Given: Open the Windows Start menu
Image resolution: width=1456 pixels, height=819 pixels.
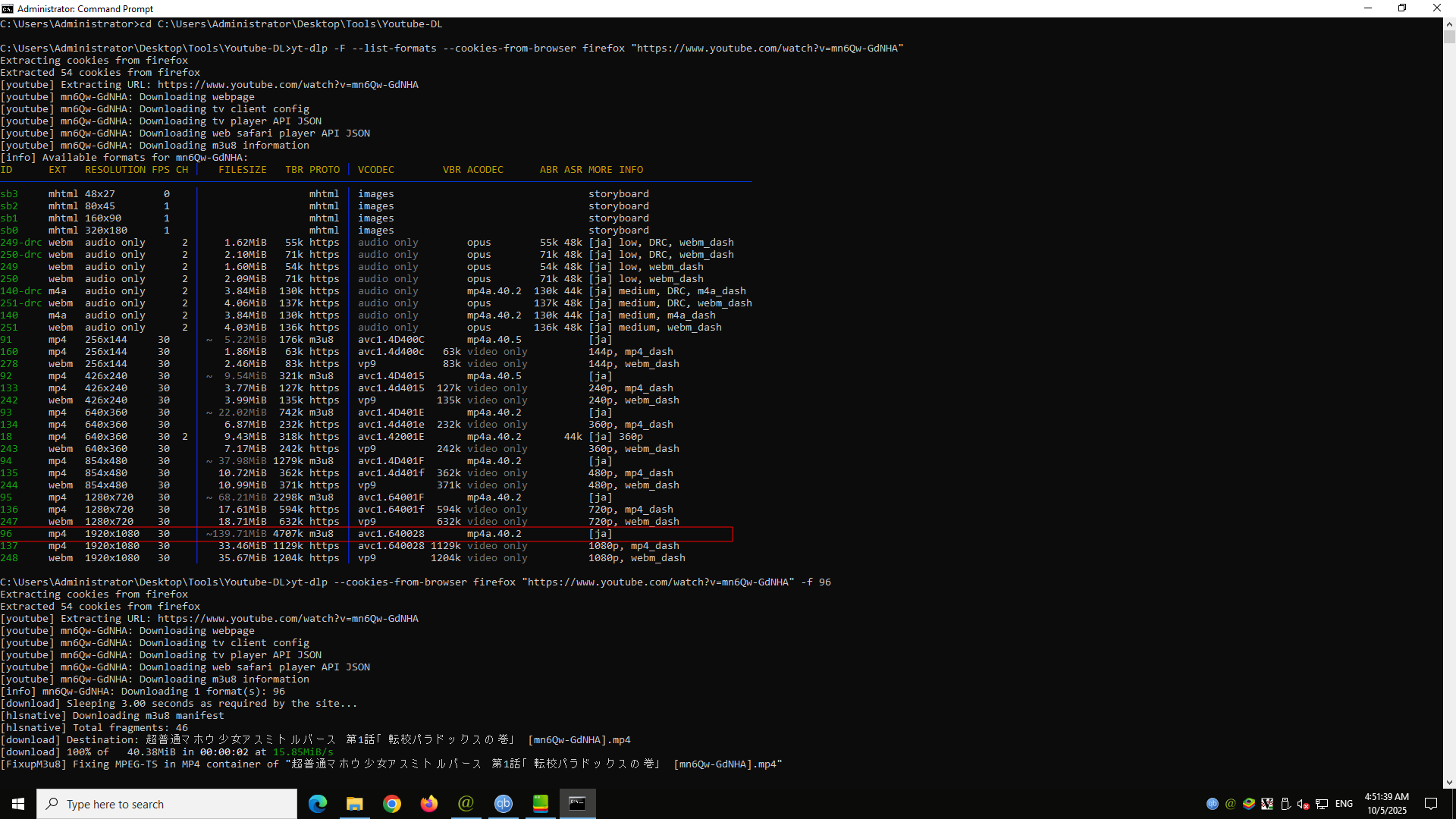Looking at the screenshot, I should point(18,804).
